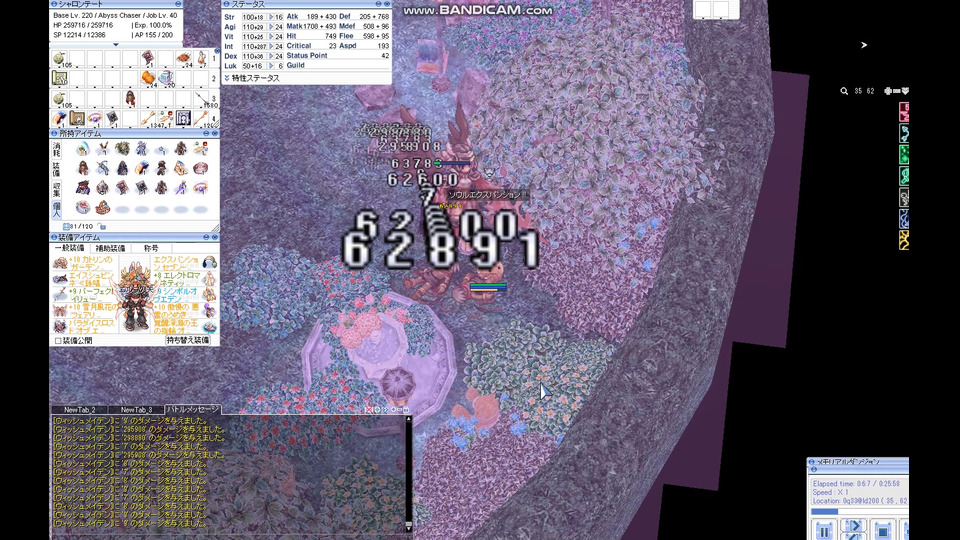
Task: Click the chat log scroll down arrow
Action: coord(408,528)
